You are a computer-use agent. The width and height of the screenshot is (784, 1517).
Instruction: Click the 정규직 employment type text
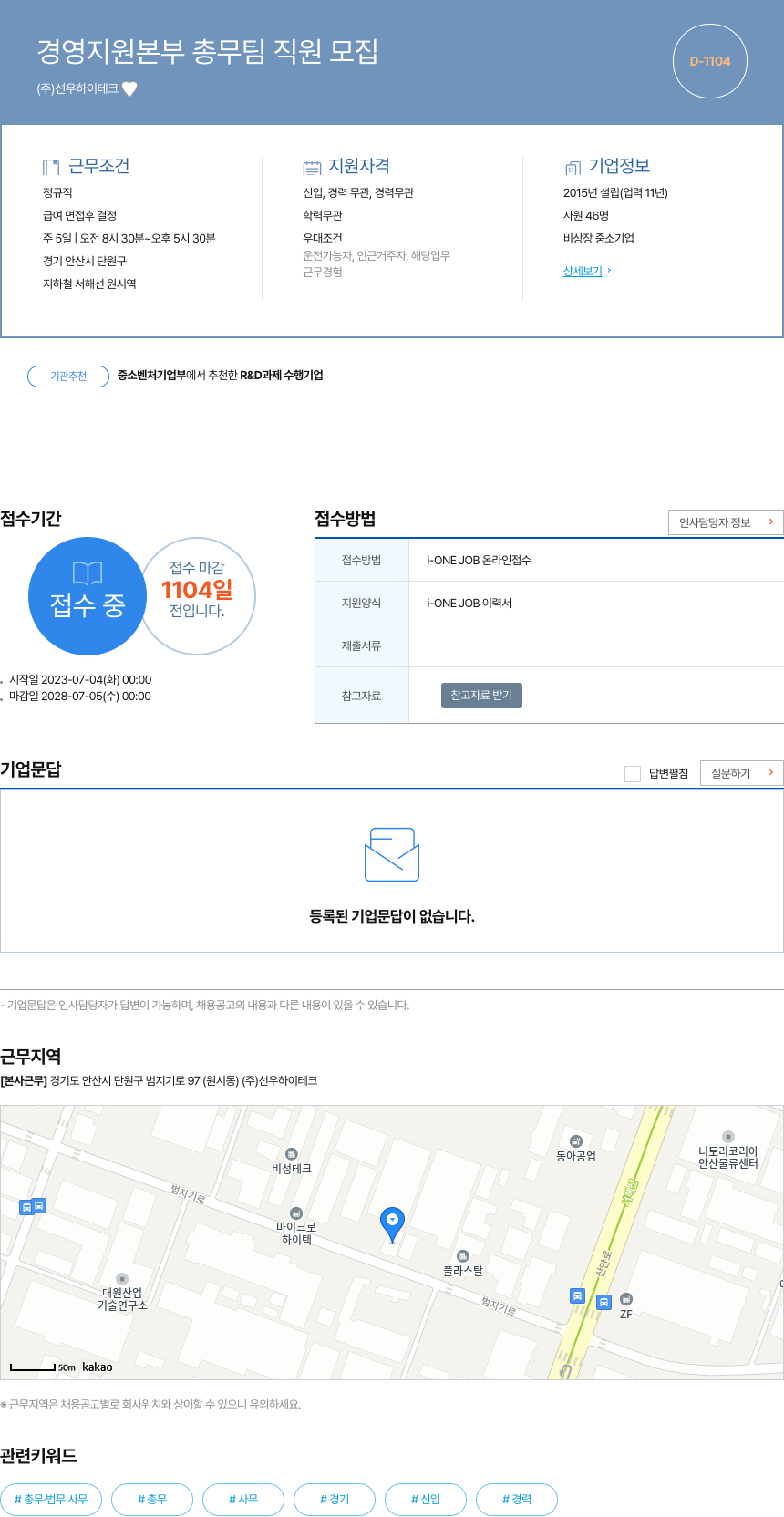coord(57,192)
